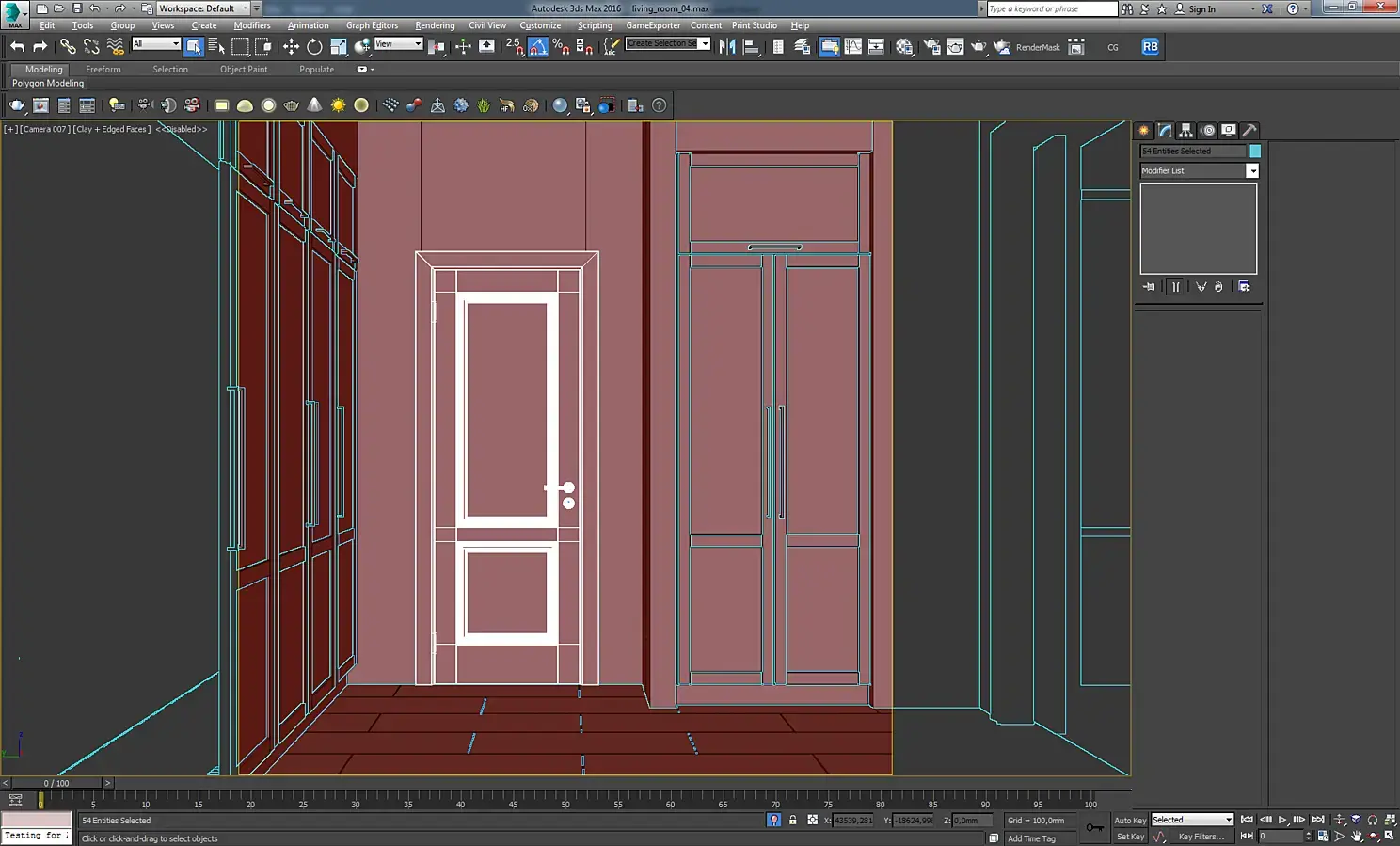
Task: Toggle Auto Key animation mode
Action: (1130, 820)
